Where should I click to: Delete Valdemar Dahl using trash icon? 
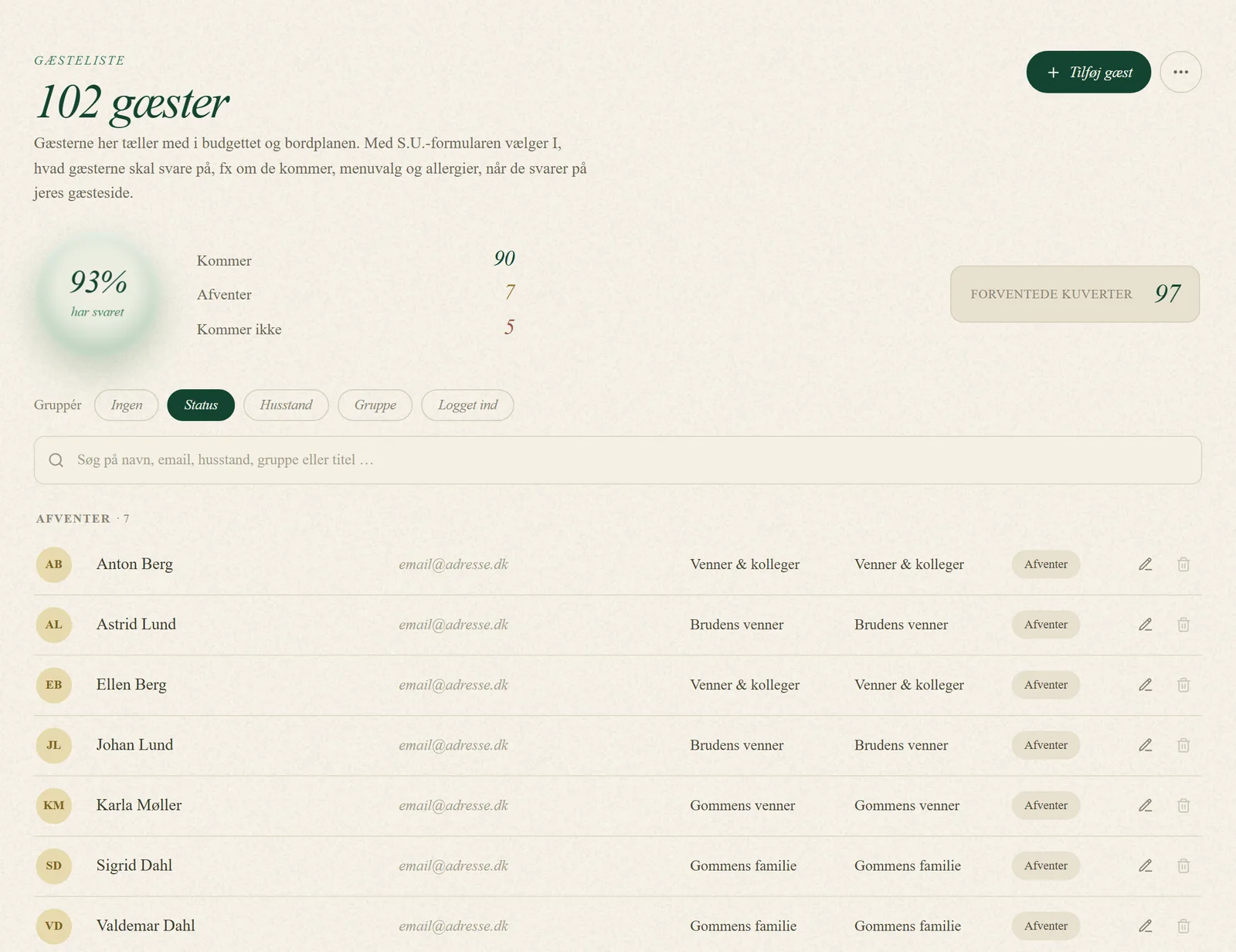1183,926
